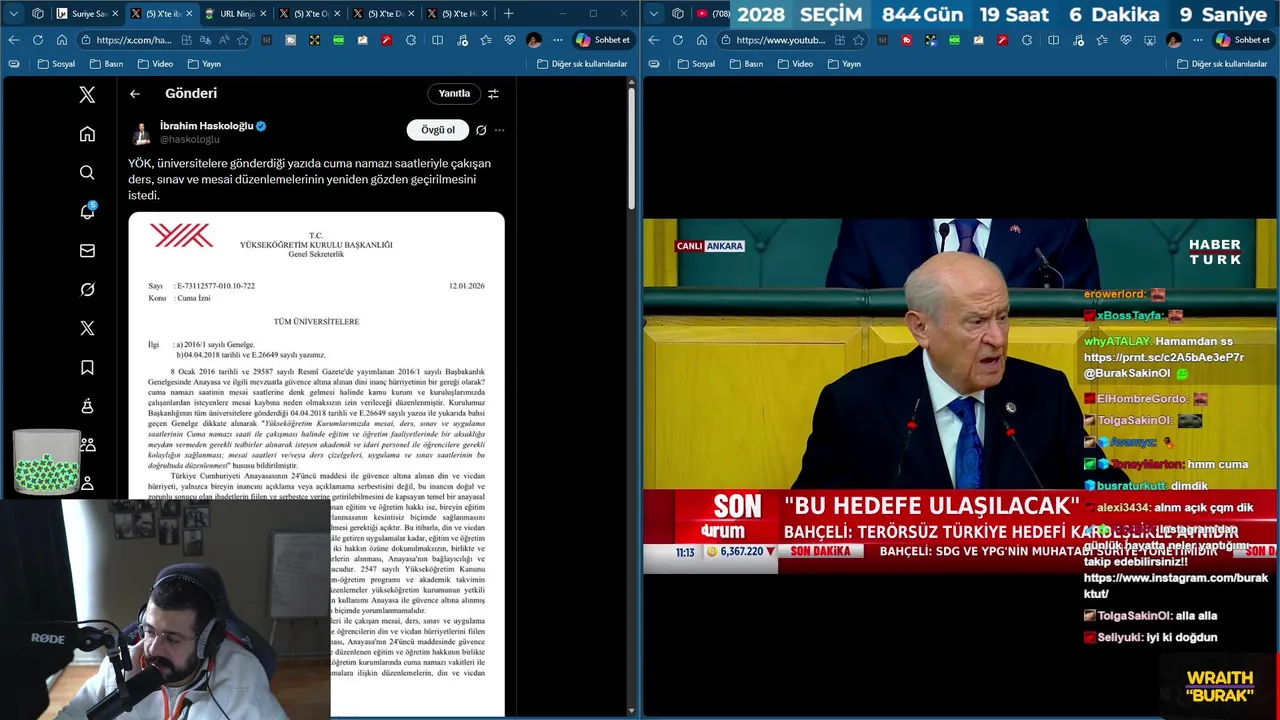Open favorites list icon in YouTube window

point(1101,40)
